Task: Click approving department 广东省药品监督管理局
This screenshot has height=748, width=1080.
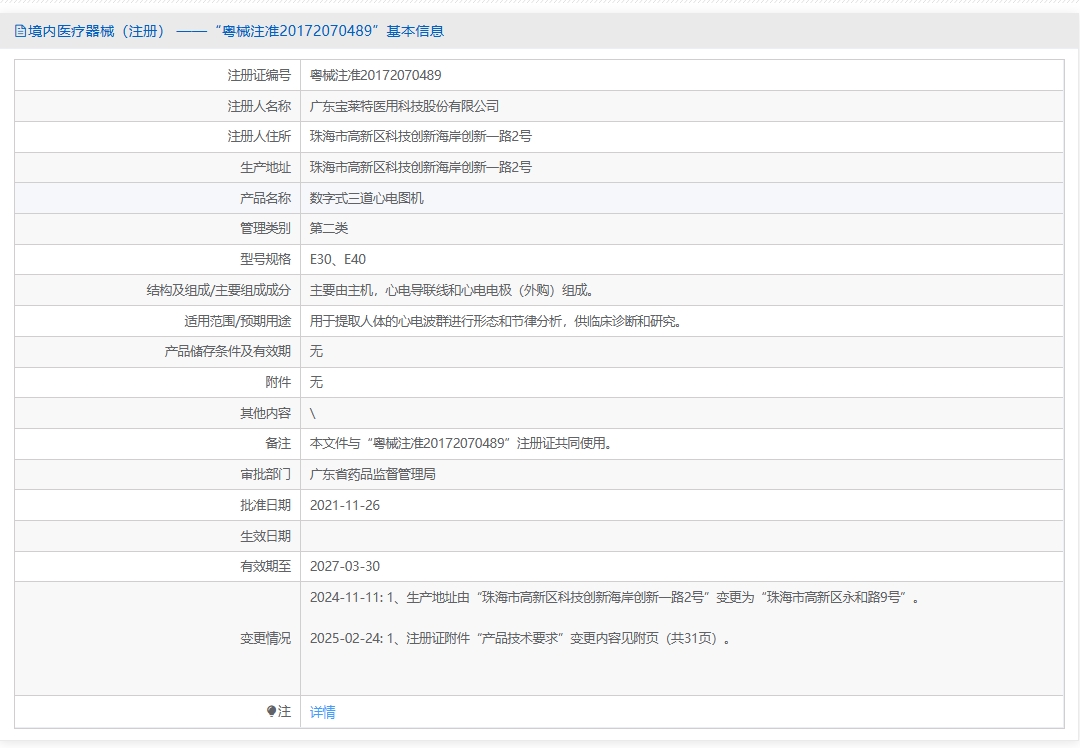Action: [x=373, y=474]
